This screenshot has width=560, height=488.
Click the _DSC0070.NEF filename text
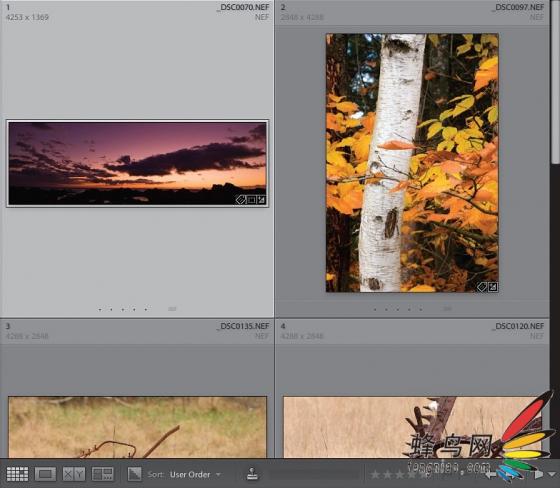243,7
